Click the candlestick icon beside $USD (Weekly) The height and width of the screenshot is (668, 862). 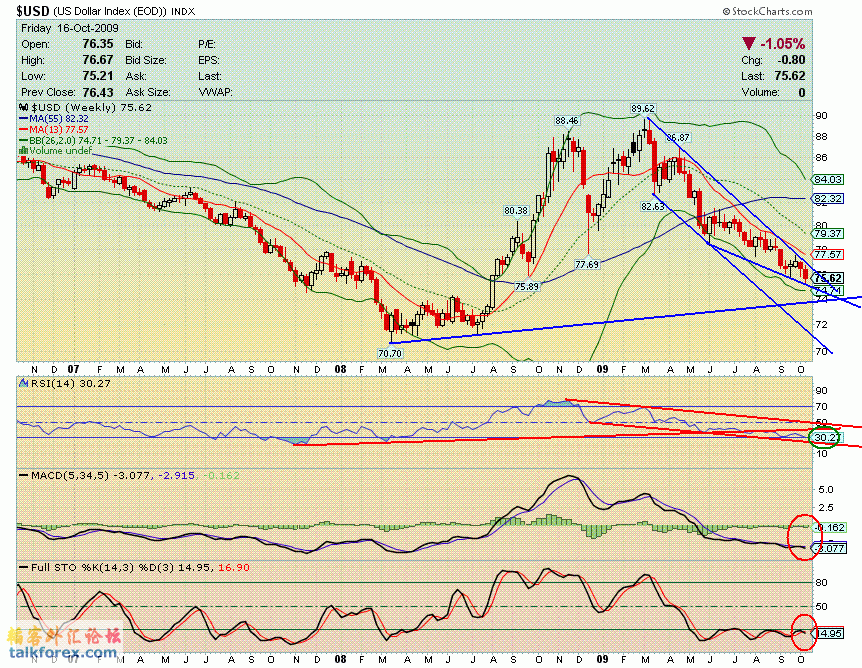(24, 108)
